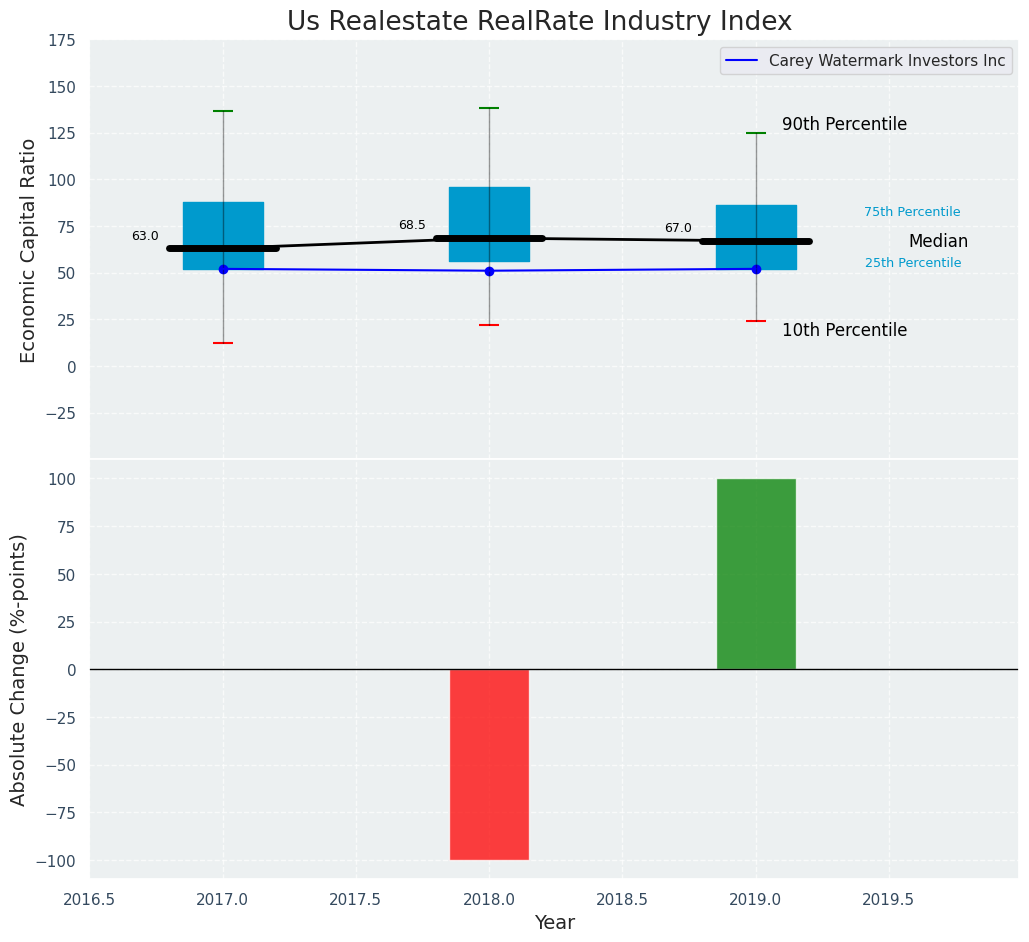Click the chart title Us Realestate RealRate Industry Index
The height and width of the screenshot is (942, 1029).
pos(539,22)
